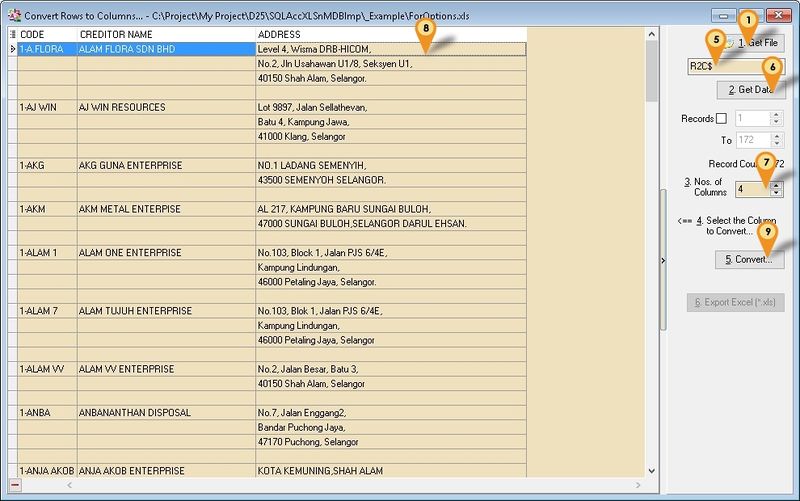The width and height of the screenshot is (800, 501).
Task: Open grid column chooser icon beside CODE header
Action: point(12,34)
